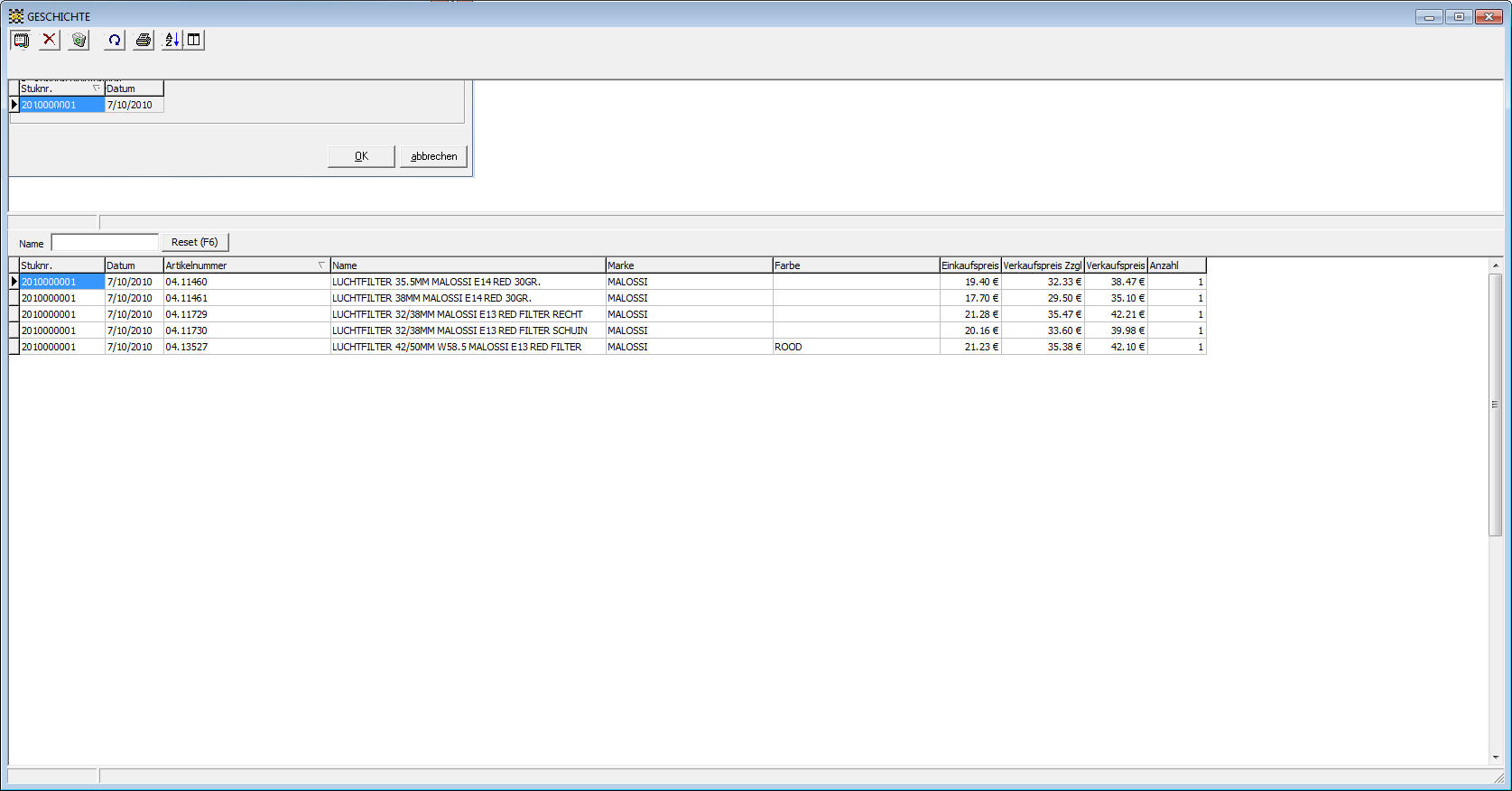The height and width of the screenshot is (791, 1512).
Task: Click the Artikelnummer column sort arrow
Action: click(x=321, y=265)
